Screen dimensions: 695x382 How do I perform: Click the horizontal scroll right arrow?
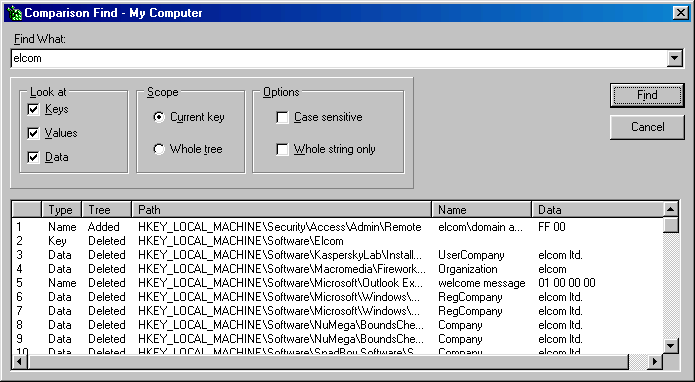tap(655, 362)
